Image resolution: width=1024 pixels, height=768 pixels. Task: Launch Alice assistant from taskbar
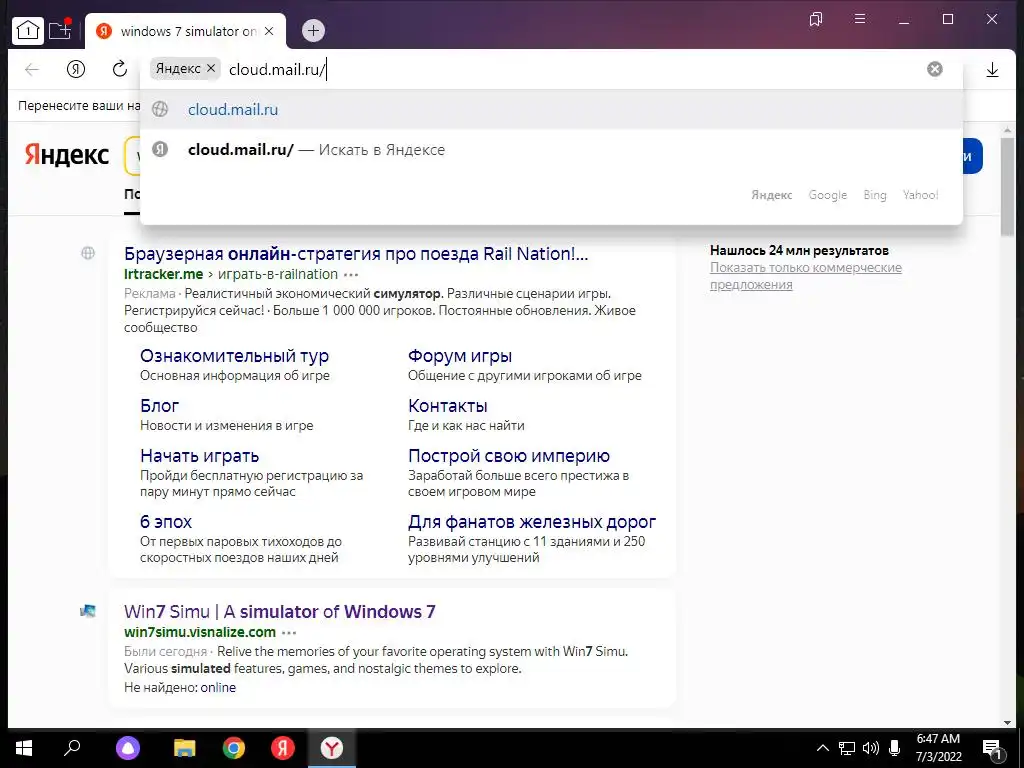pyautogui.click(x=127, y=748)
